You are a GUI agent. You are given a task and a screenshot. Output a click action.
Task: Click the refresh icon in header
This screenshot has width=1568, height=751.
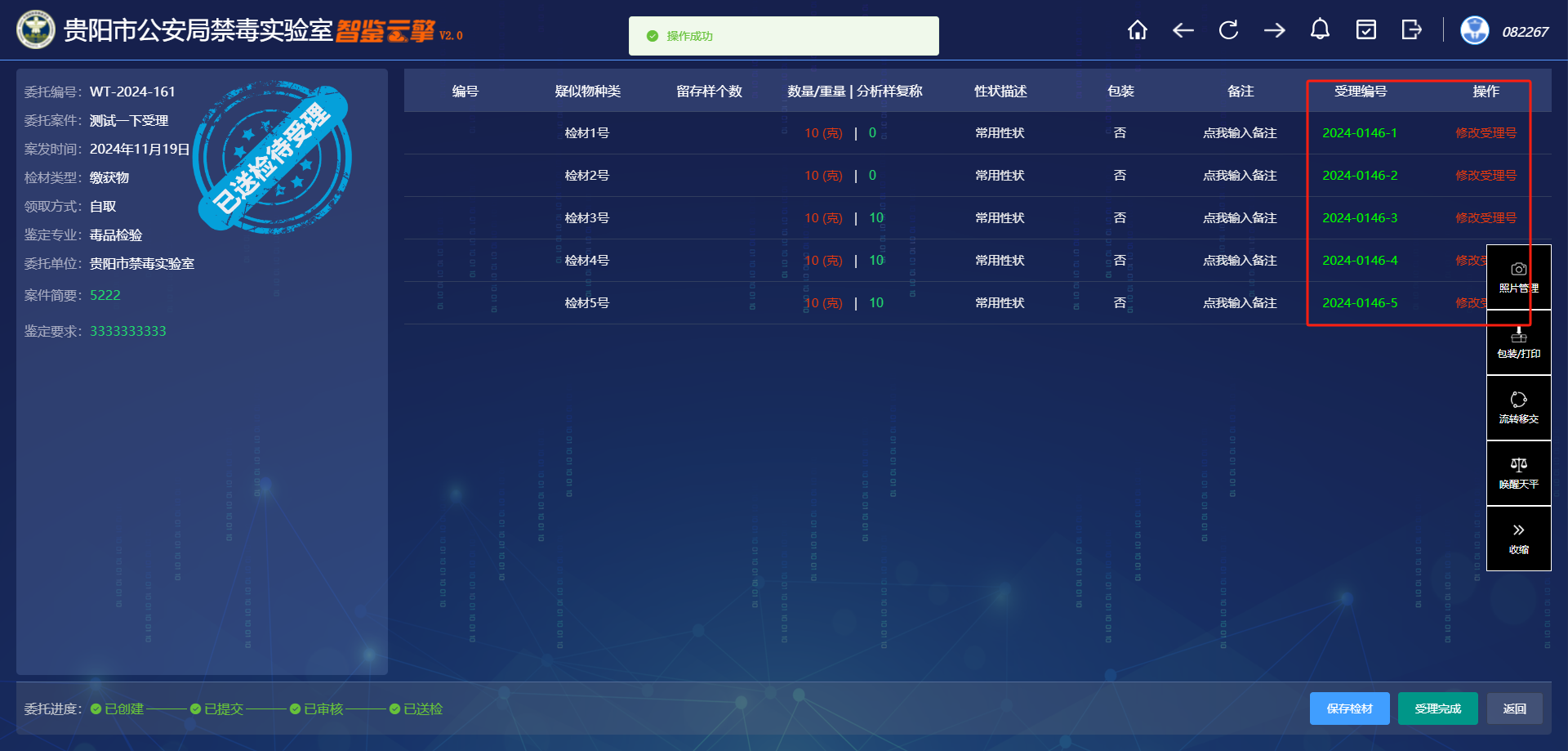(x=1228, y=31)
